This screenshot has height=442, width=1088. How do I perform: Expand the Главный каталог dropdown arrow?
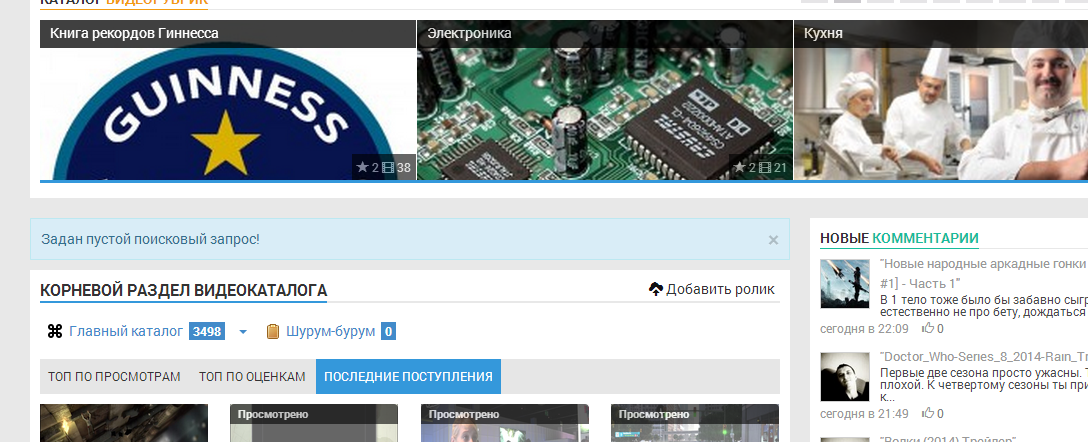tap(243, 332)
